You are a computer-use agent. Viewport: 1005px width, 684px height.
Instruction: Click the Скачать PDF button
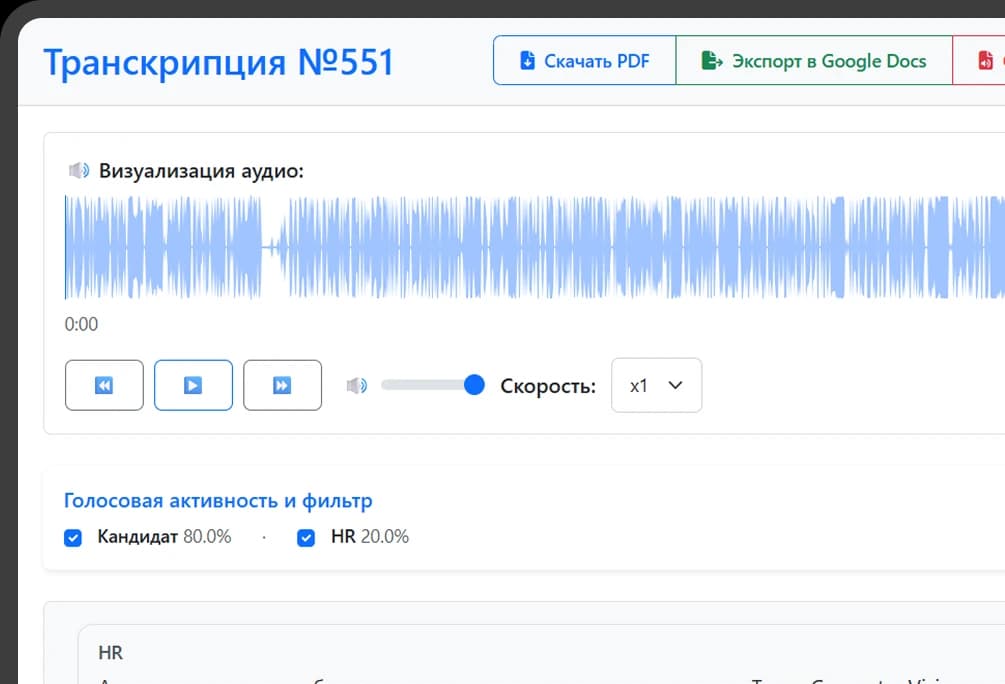click(585, 61)
